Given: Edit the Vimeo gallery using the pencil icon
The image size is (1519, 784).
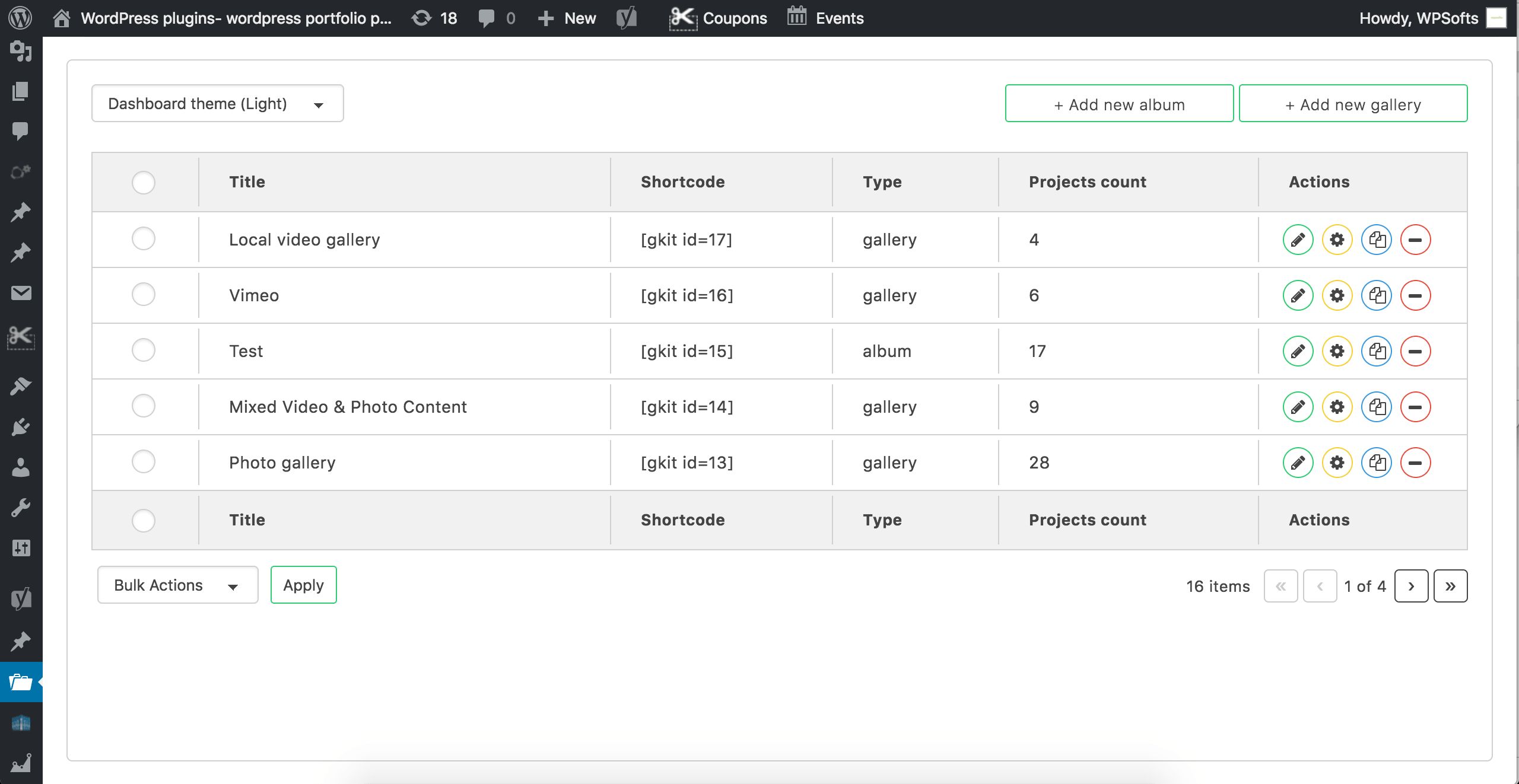Looking at the screenshot, I should click(x=1298, y=295).
